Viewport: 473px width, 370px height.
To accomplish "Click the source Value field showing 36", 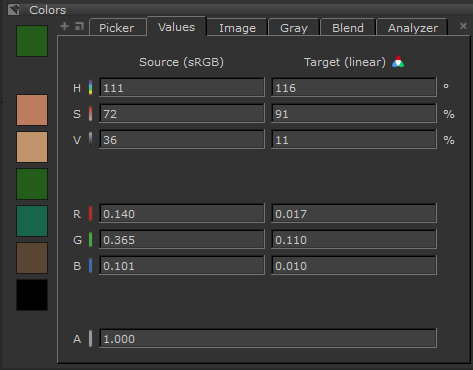I will point(182,140).
